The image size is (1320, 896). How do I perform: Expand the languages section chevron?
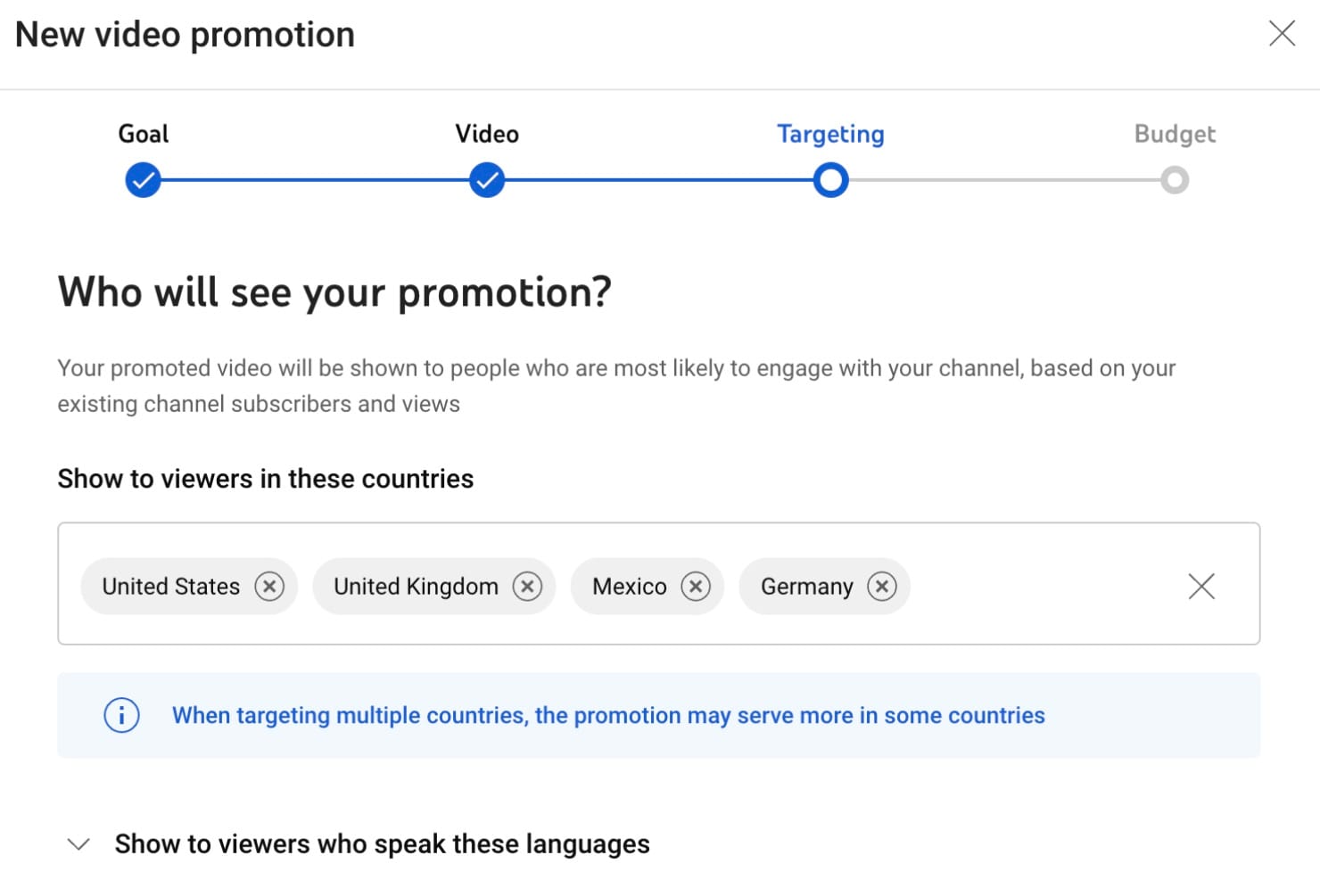click(x=78, y=843)
